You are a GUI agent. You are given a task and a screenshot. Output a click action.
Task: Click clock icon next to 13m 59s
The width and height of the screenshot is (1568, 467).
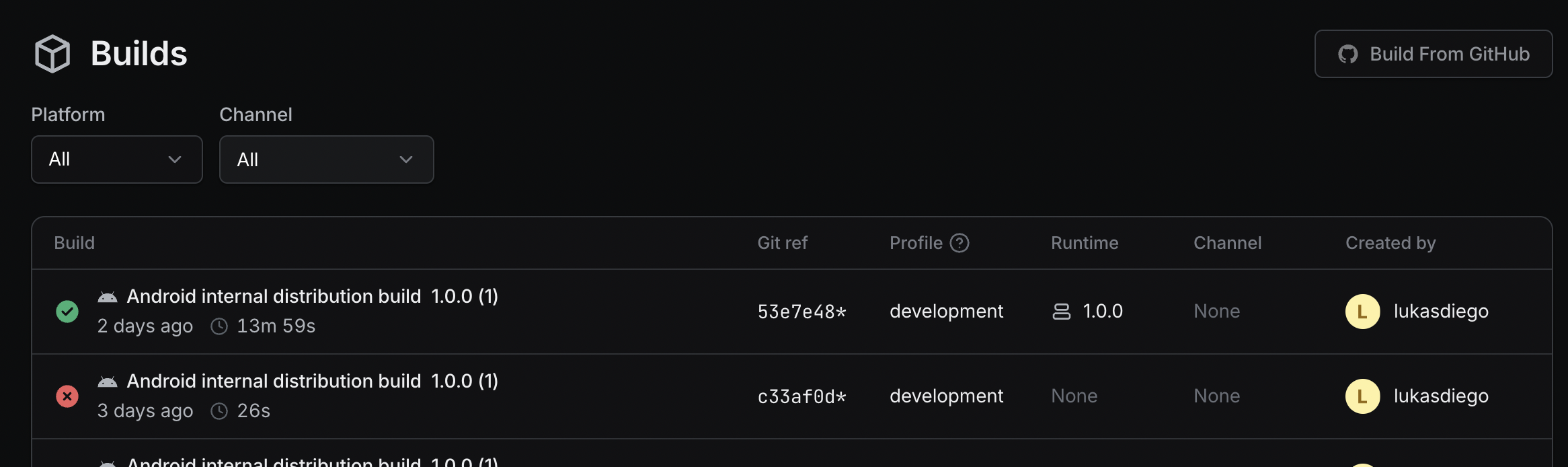click(x=219, y=326)
